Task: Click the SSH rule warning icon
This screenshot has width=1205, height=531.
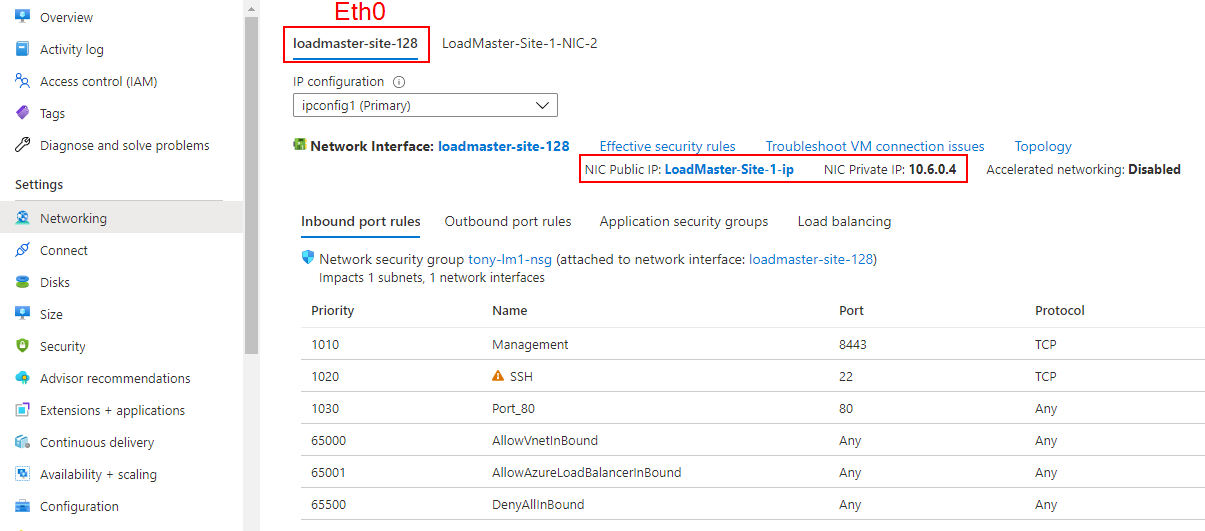Action: click(x=498, y=377)
